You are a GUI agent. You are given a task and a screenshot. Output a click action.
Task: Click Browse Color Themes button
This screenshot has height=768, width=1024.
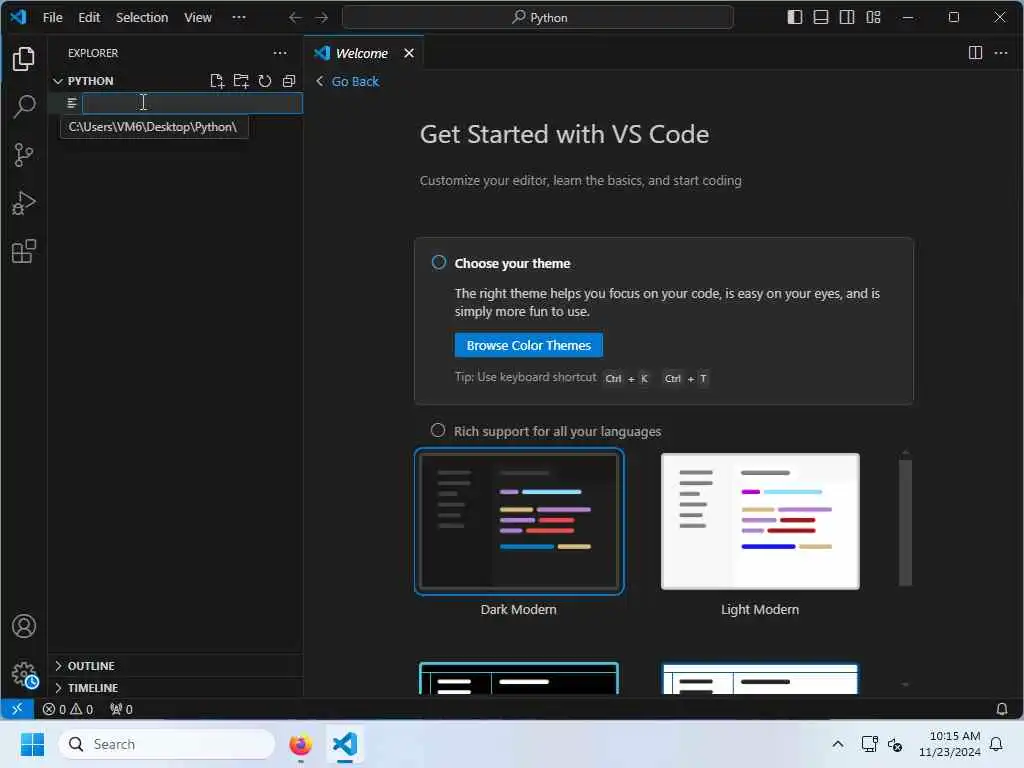click(528, 345)
